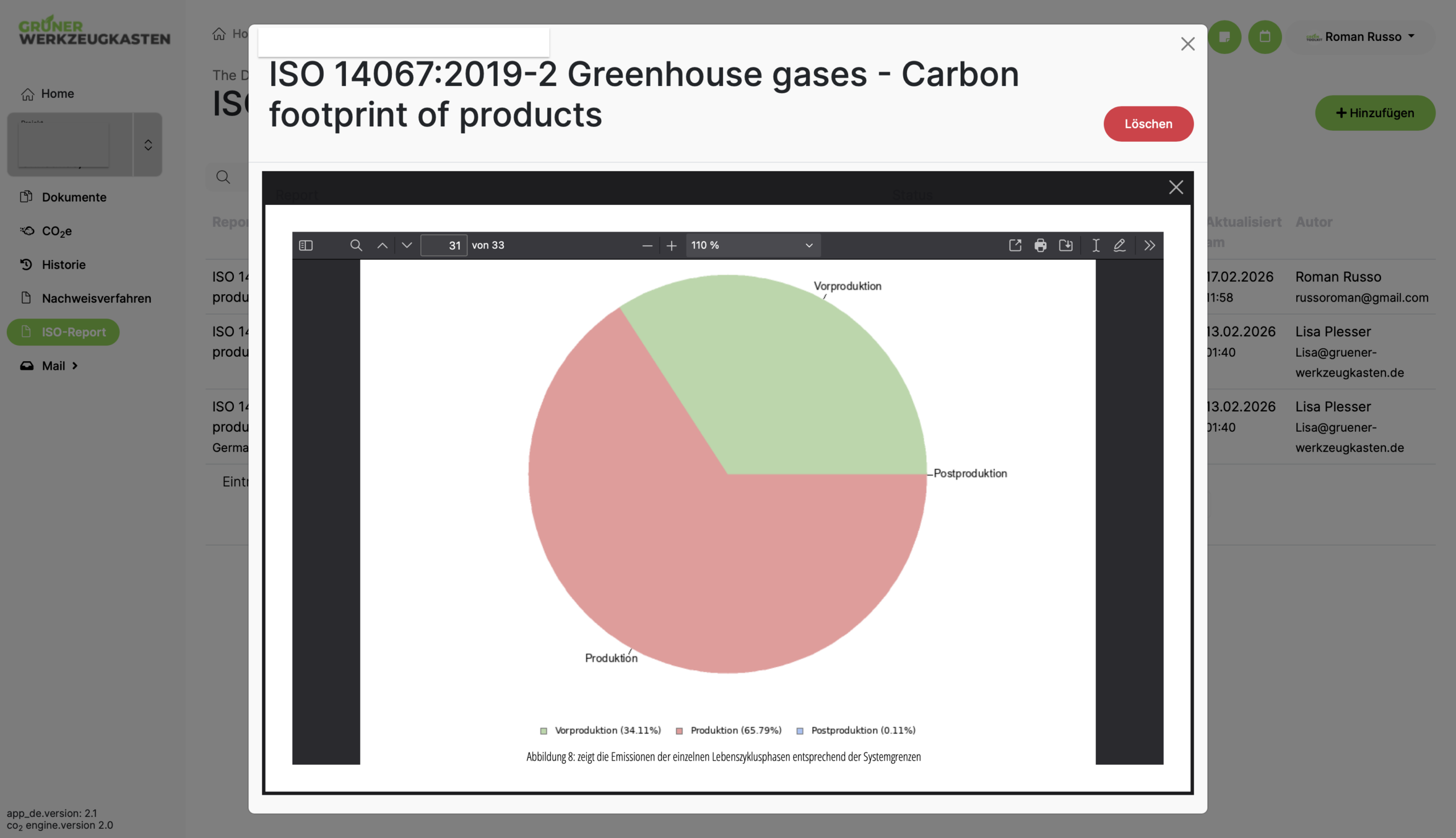Expand more PDF tools chevrons

pos(1149,245)
